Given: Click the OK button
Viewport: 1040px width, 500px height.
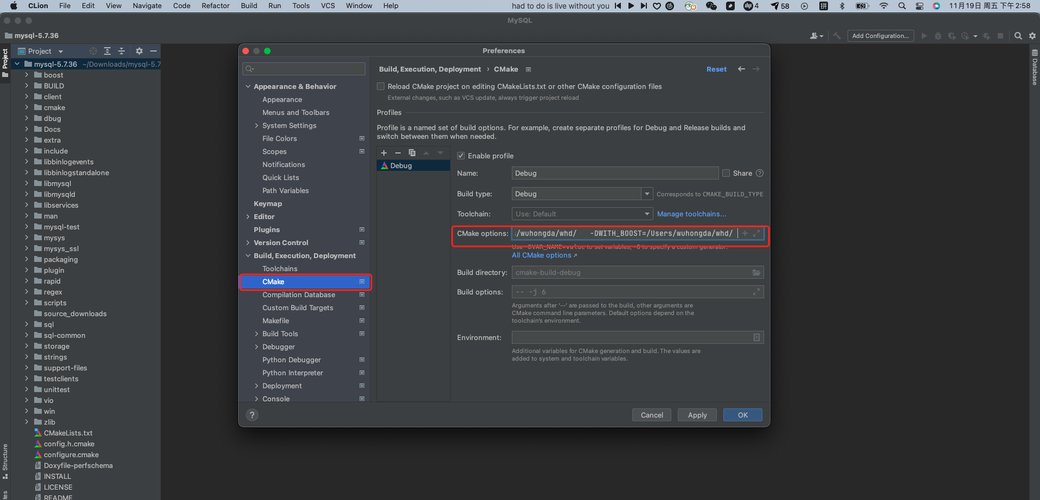Looking at the screenshot, I should [x=742, y=415].
